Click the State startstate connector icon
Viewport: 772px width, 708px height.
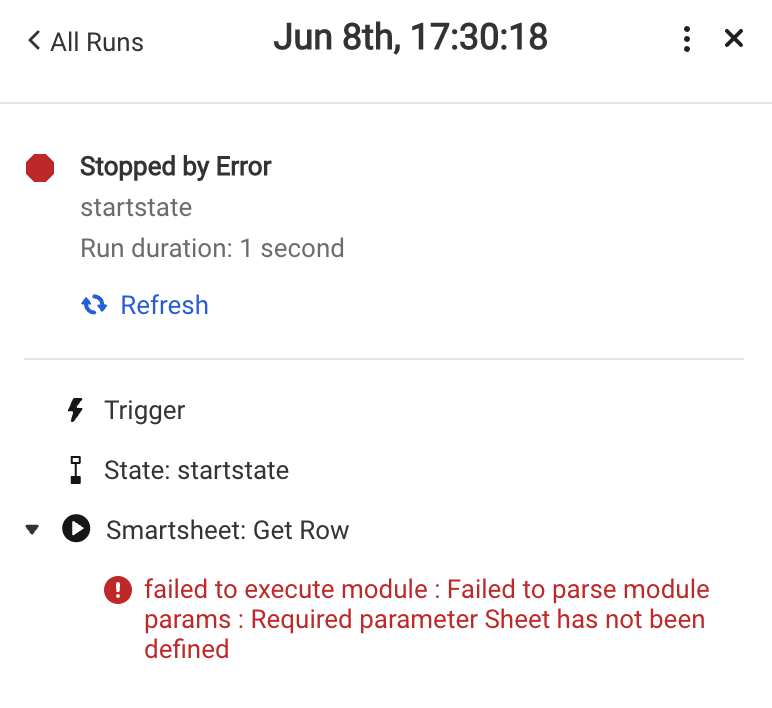[x=75, y=470]
